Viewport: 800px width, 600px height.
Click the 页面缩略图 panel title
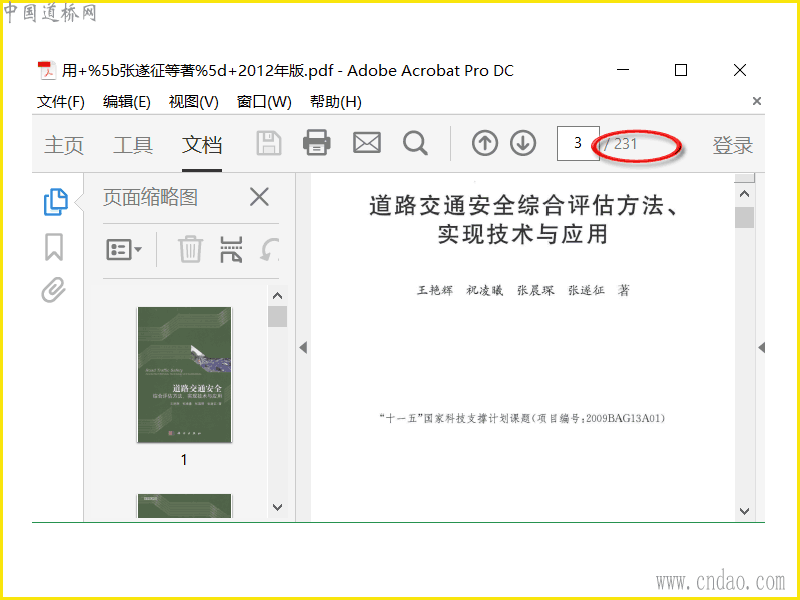150,197
